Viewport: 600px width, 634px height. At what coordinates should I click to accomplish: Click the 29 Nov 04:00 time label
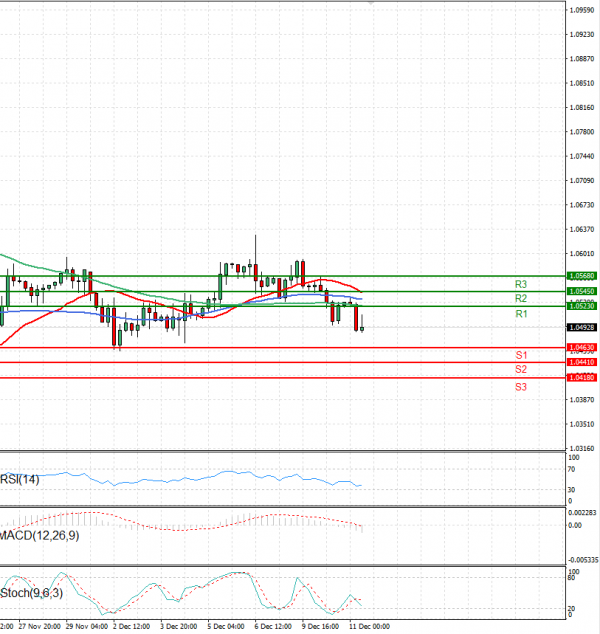pos(87,626)
